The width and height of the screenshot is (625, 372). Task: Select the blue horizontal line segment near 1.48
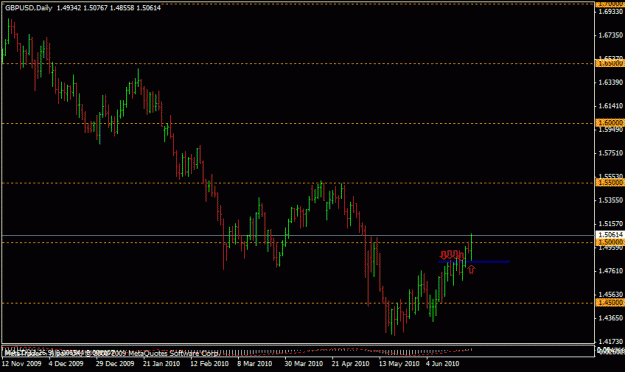[x=474, y=262]
